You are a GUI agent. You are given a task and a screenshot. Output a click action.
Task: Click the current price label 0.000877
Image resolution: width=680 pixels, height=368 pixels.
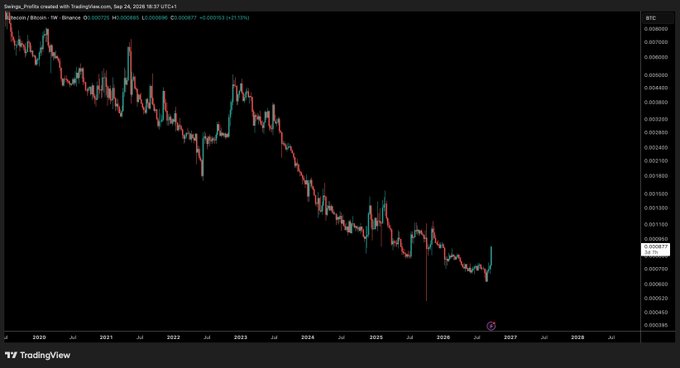pyautogui.click(x=655, y=249)
